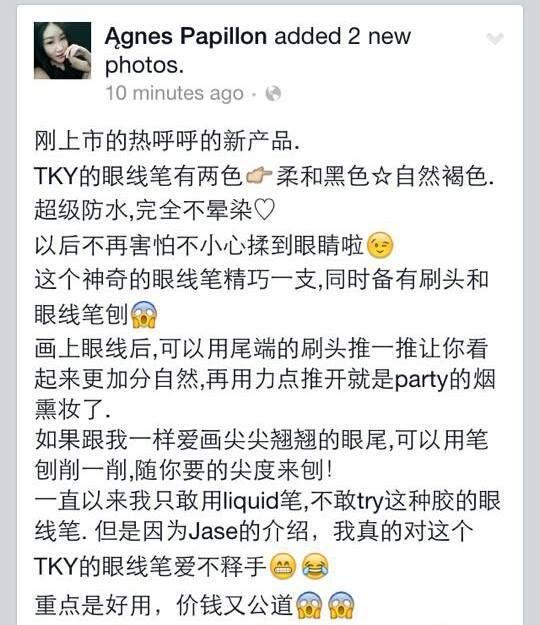The height and width of the screenshot is (625, 540).
Task: Click the star symbol between color names
Action: 381,176
